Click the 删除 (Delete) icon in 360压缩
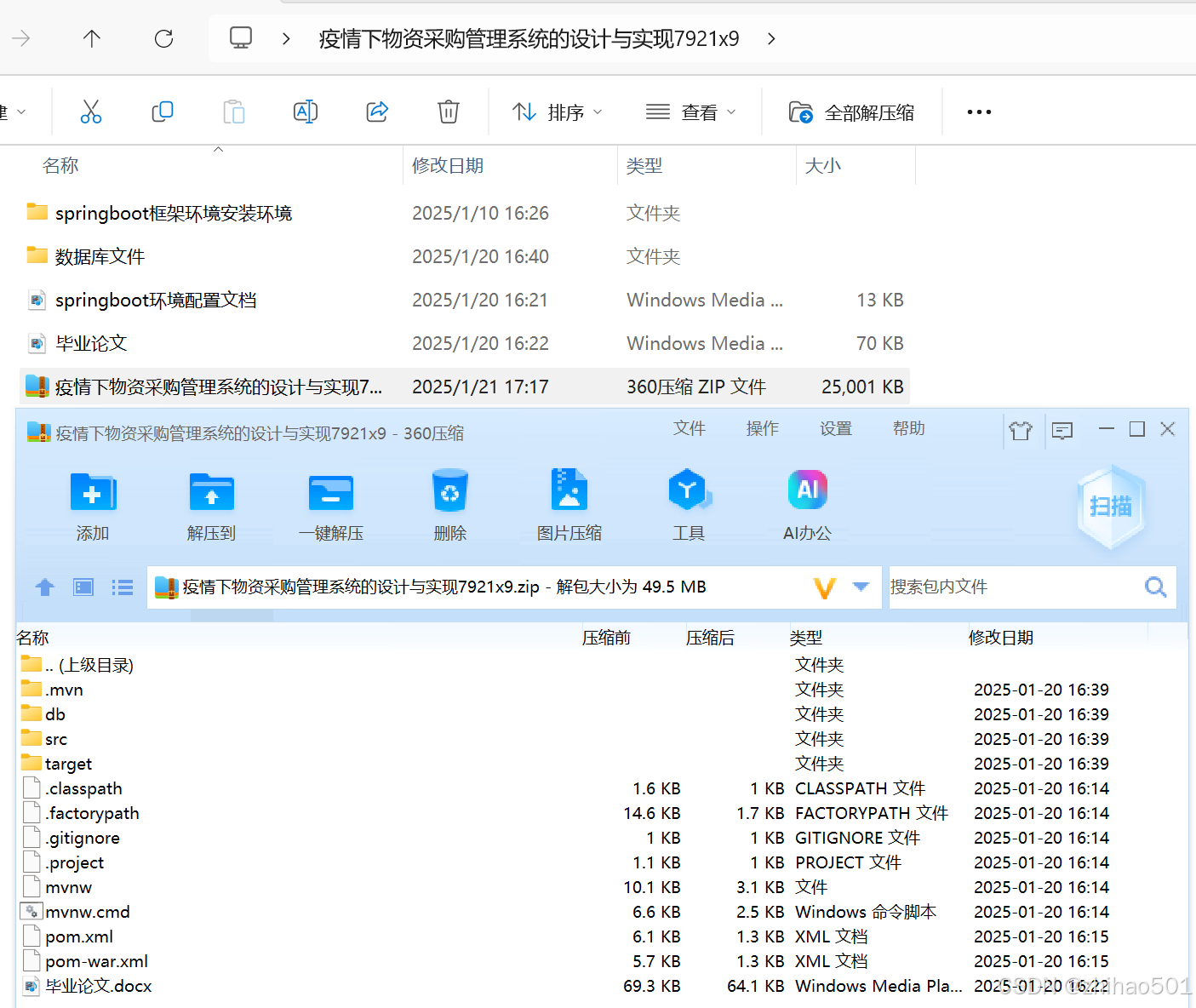The width and height of the screenshot is (1196, 1008). [x=450, y=490]
